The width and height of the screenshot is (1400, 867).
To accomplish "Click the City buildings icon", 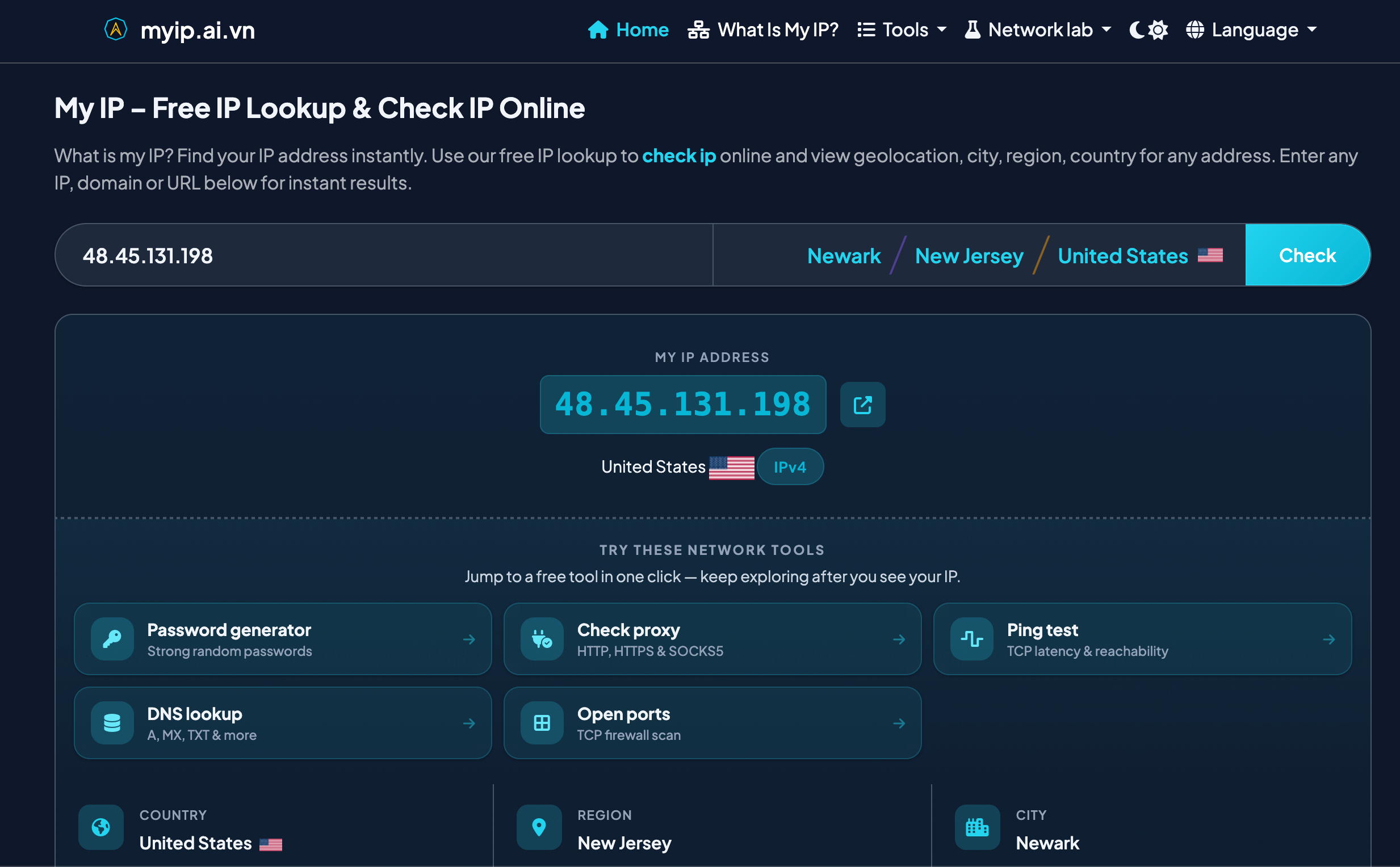I will 976,827.
